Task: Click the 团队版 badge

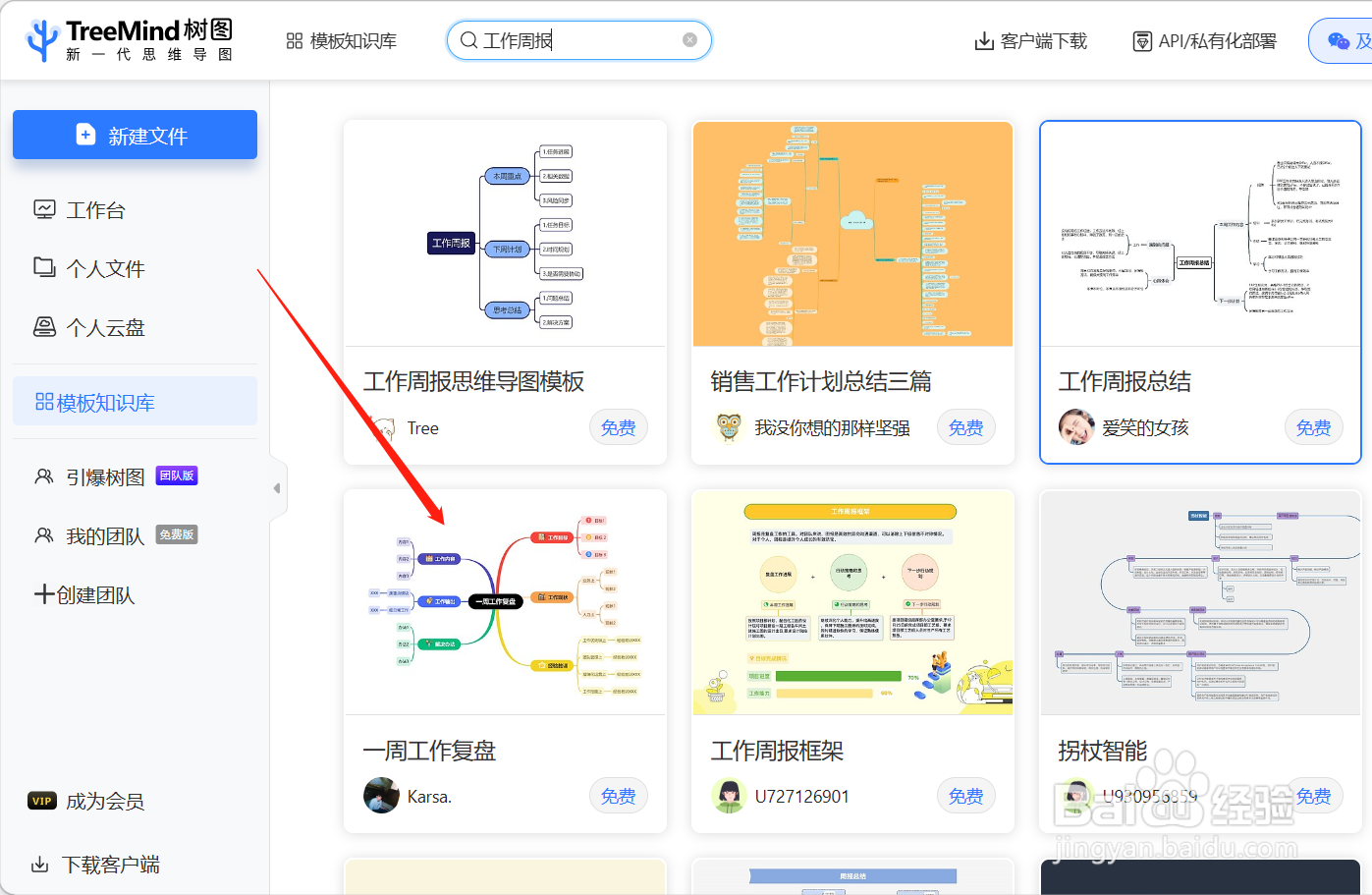Action: point(177,475)
